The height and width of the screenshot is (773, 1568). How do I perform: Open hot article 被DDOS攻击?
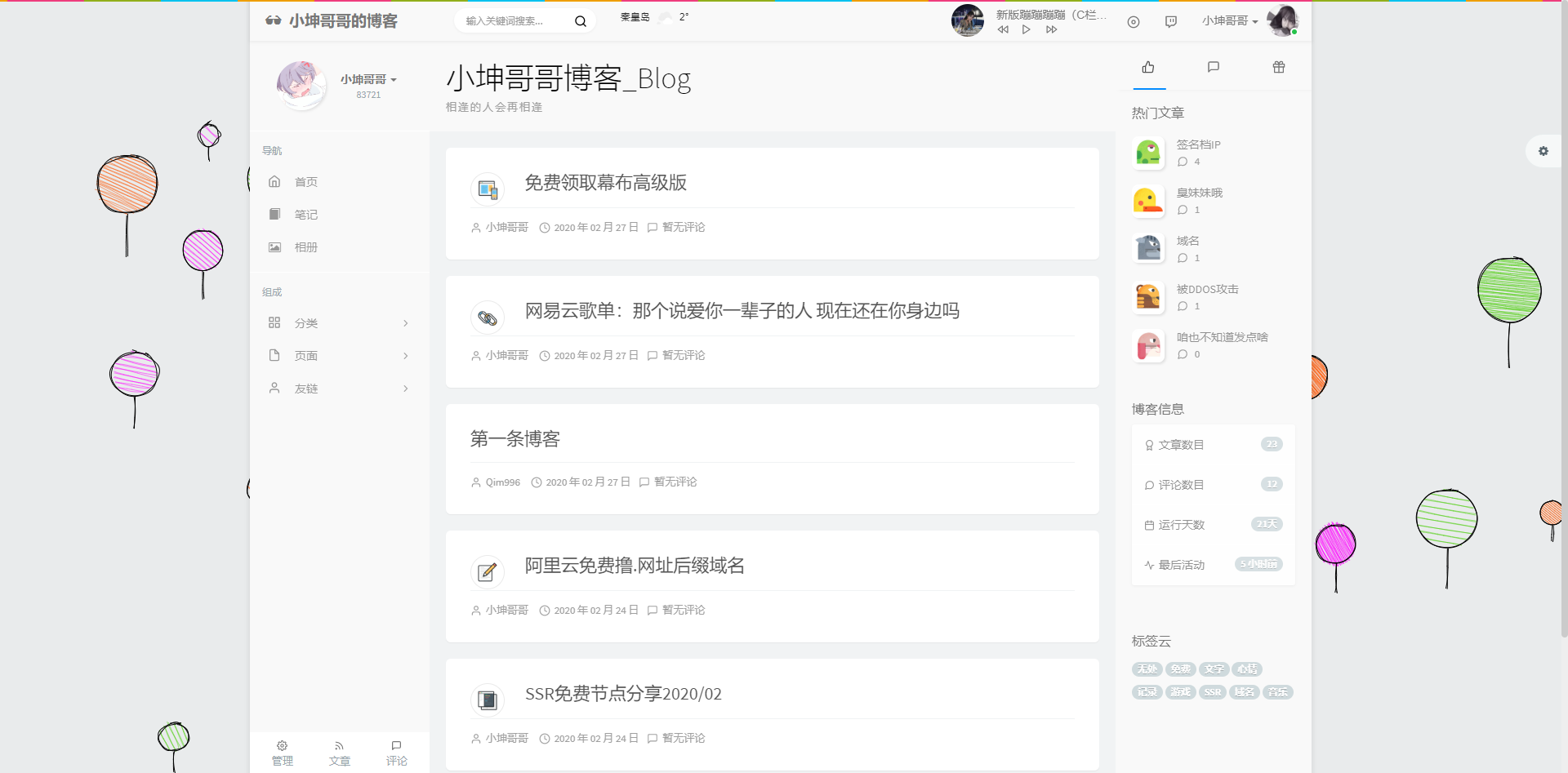click(x=1207, y=289)
